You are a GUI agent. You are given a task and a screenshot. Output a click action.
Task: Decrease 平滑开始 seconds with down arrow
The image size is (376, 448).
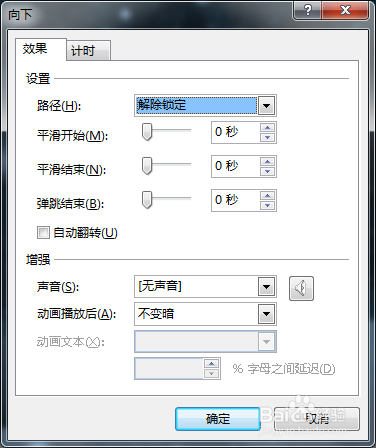point(267,137)
